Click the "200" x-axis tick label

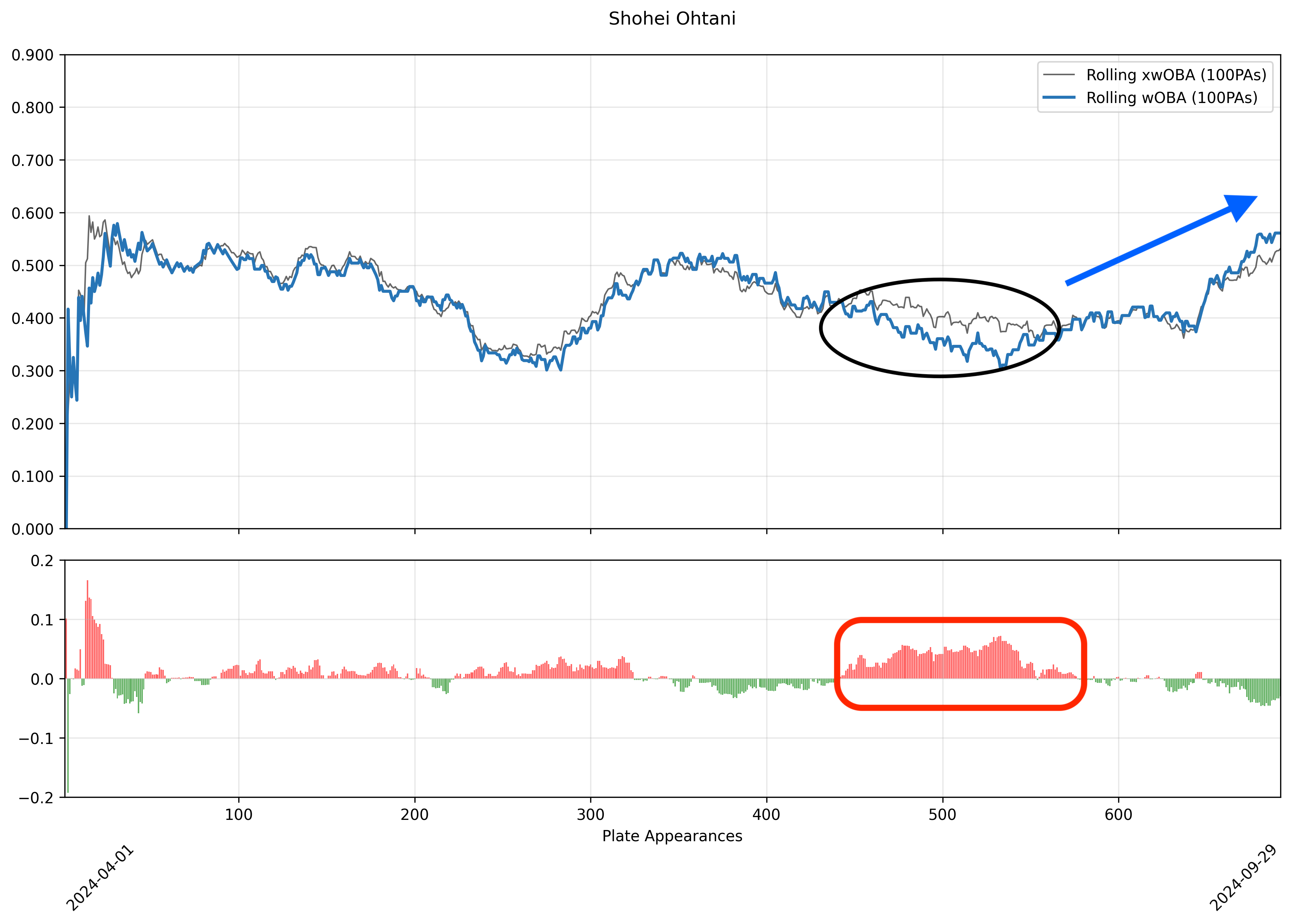414,815
